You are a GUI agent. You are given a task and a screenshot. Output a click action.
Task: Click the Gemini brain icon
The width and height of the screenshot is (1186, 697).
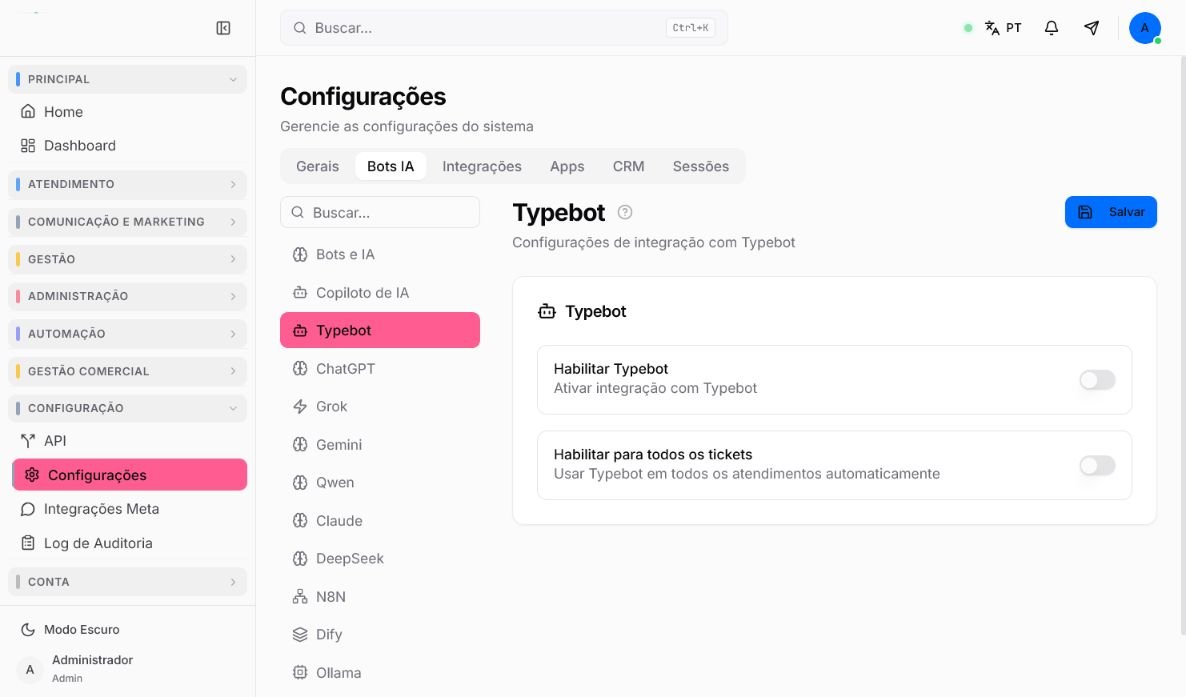click(x=300, y=444)
